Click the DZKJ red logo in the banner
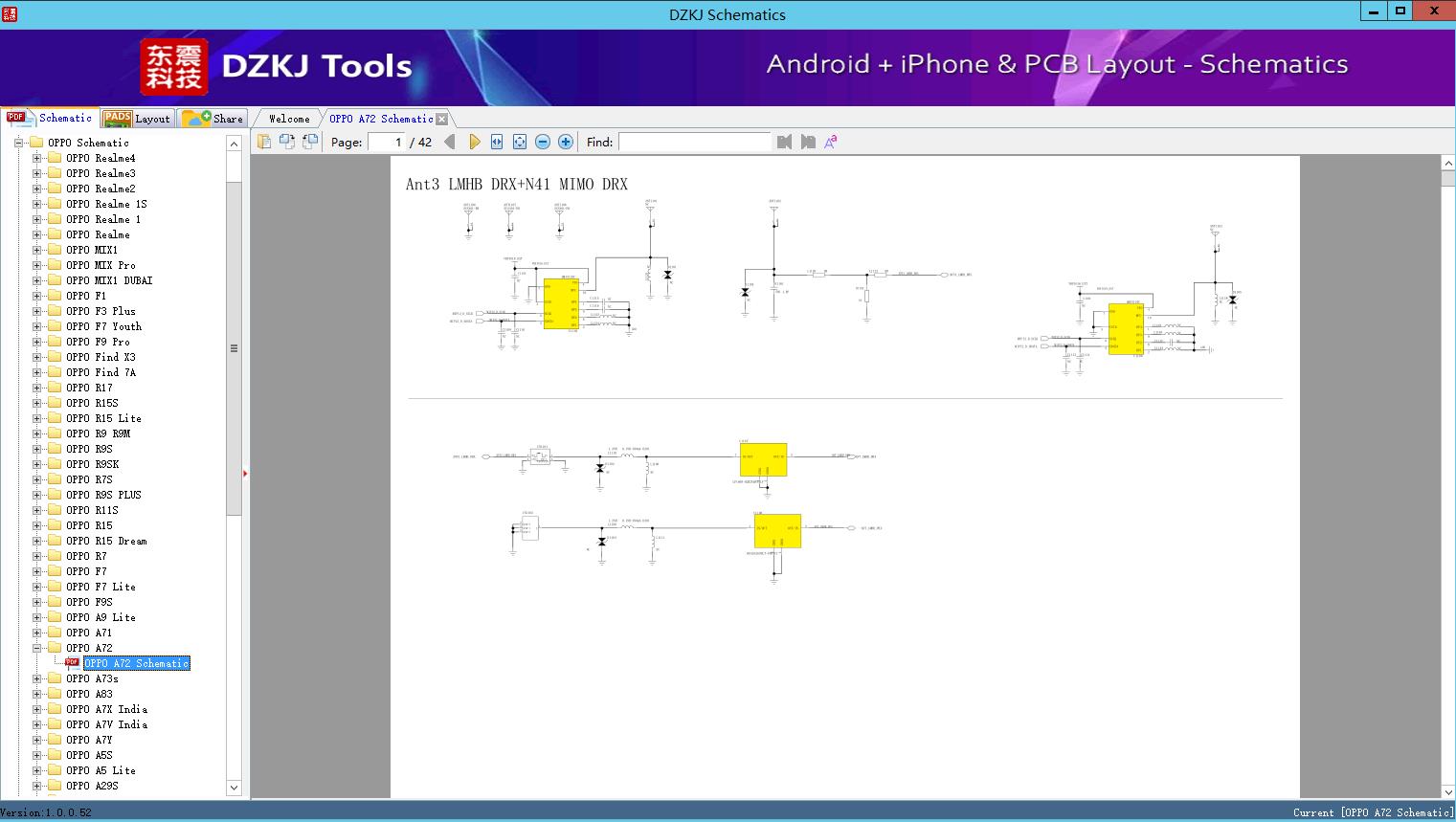1456x822 pixels. pos(174,67)
